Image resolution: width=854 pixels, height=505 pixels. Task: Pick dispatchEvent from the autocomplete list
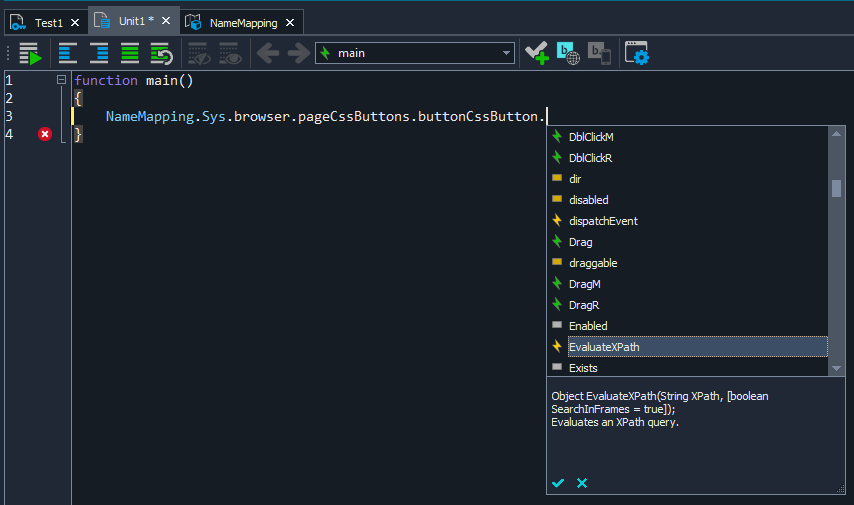coord(603,221)
